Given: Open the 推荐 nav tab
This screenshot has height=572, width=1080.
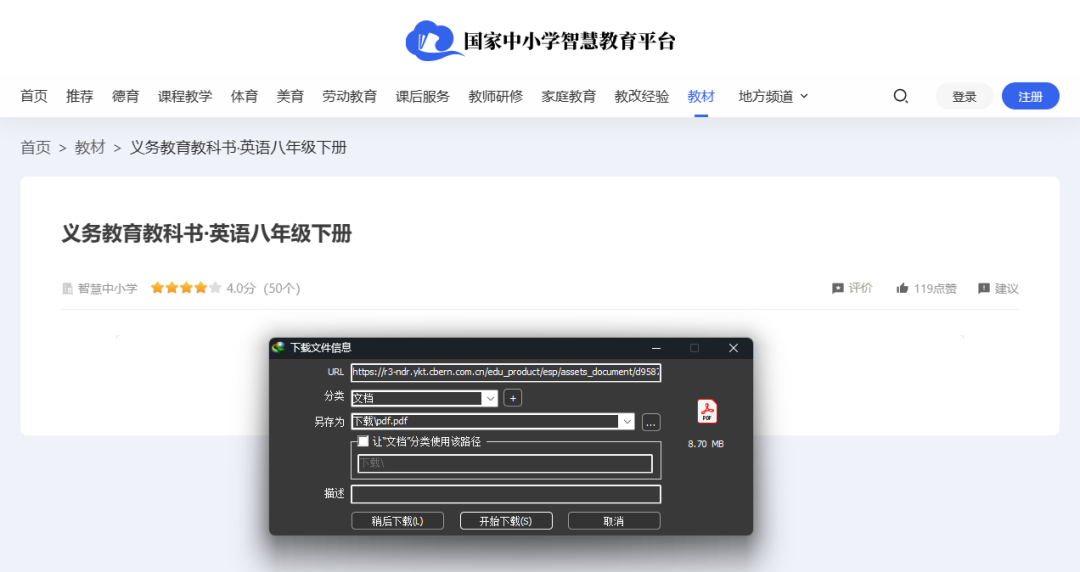Looking at the screenshot, I should click(79, 96).
